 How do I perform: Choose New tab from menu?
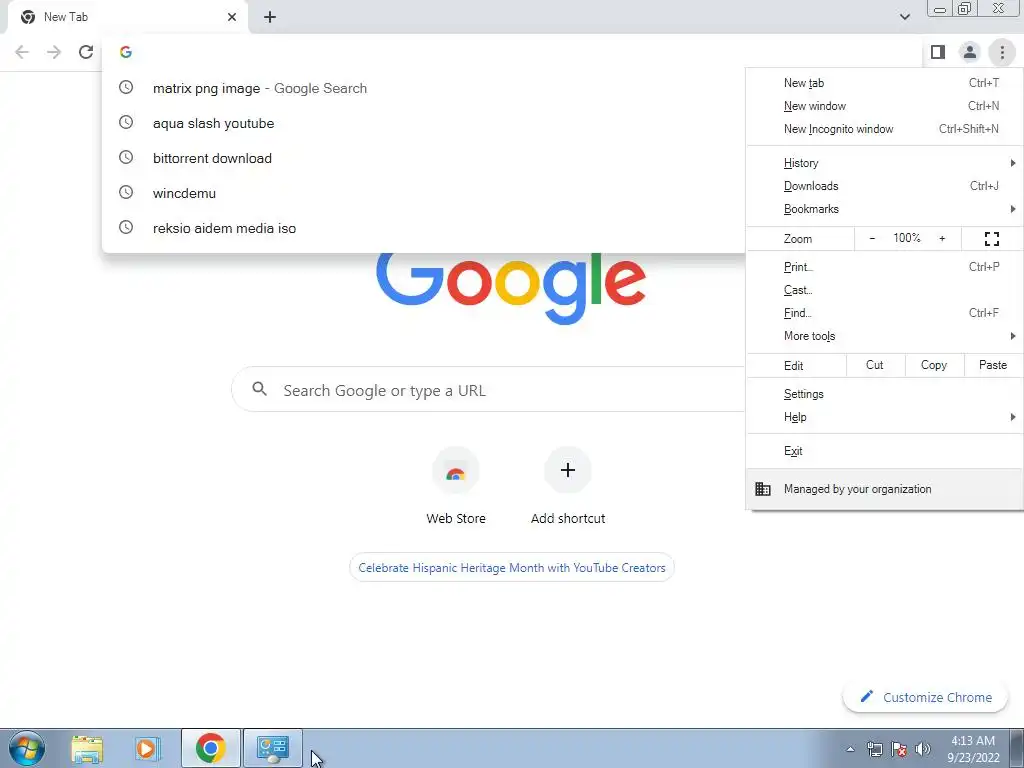click(885, 83)
